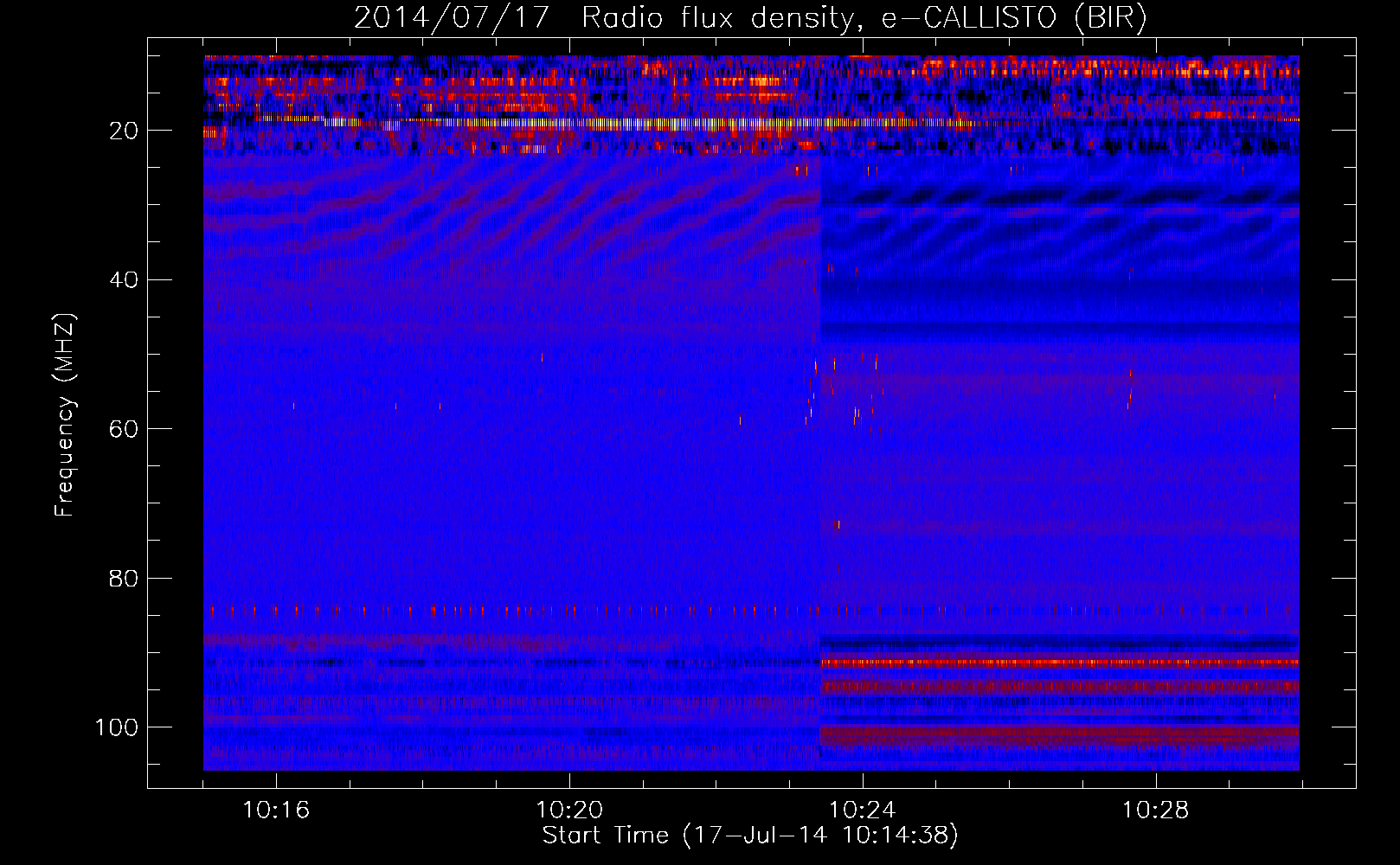The image size is (1400, 865).
Task: Click the 10:28 time tick label
Action: pos(1156,811)
